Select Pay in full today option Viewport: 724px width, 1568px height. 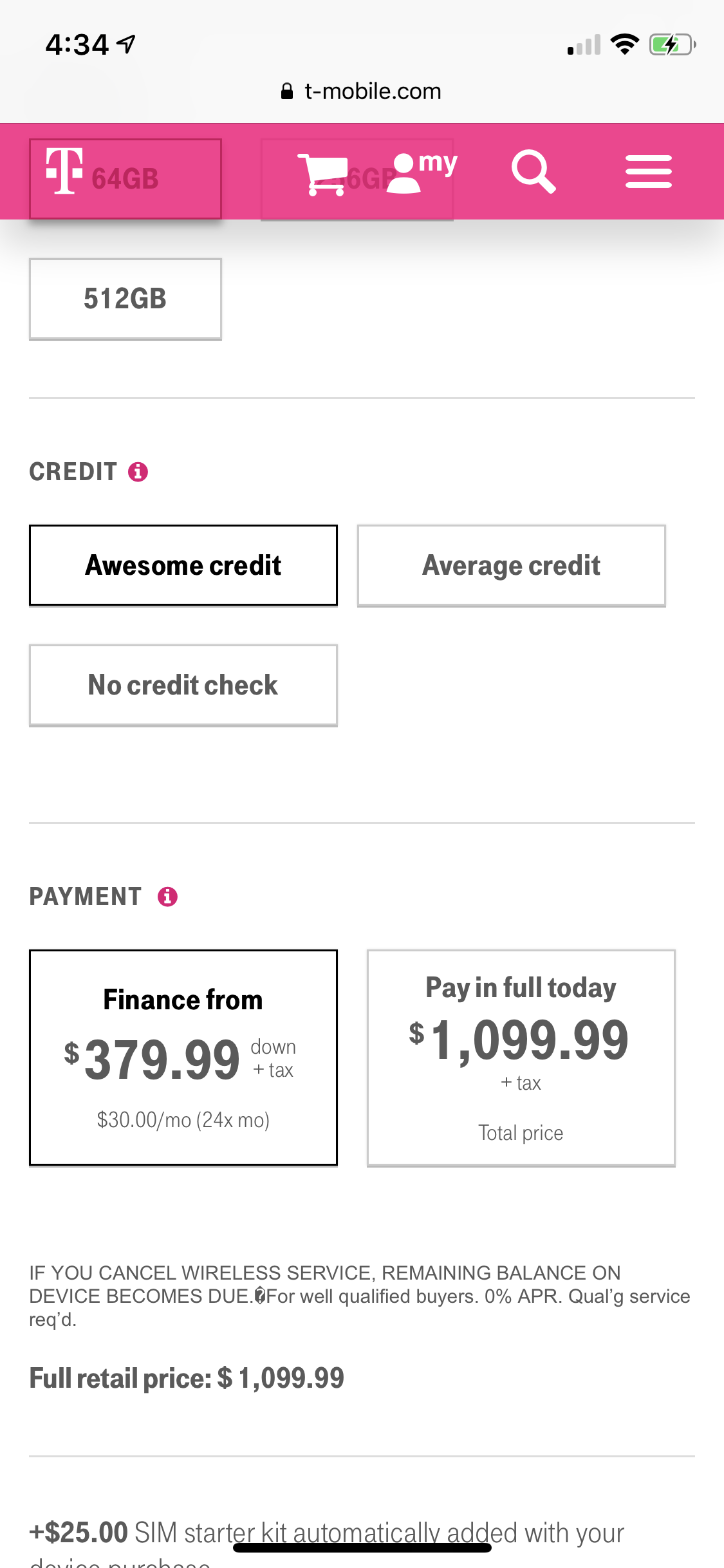[521, 1058]
